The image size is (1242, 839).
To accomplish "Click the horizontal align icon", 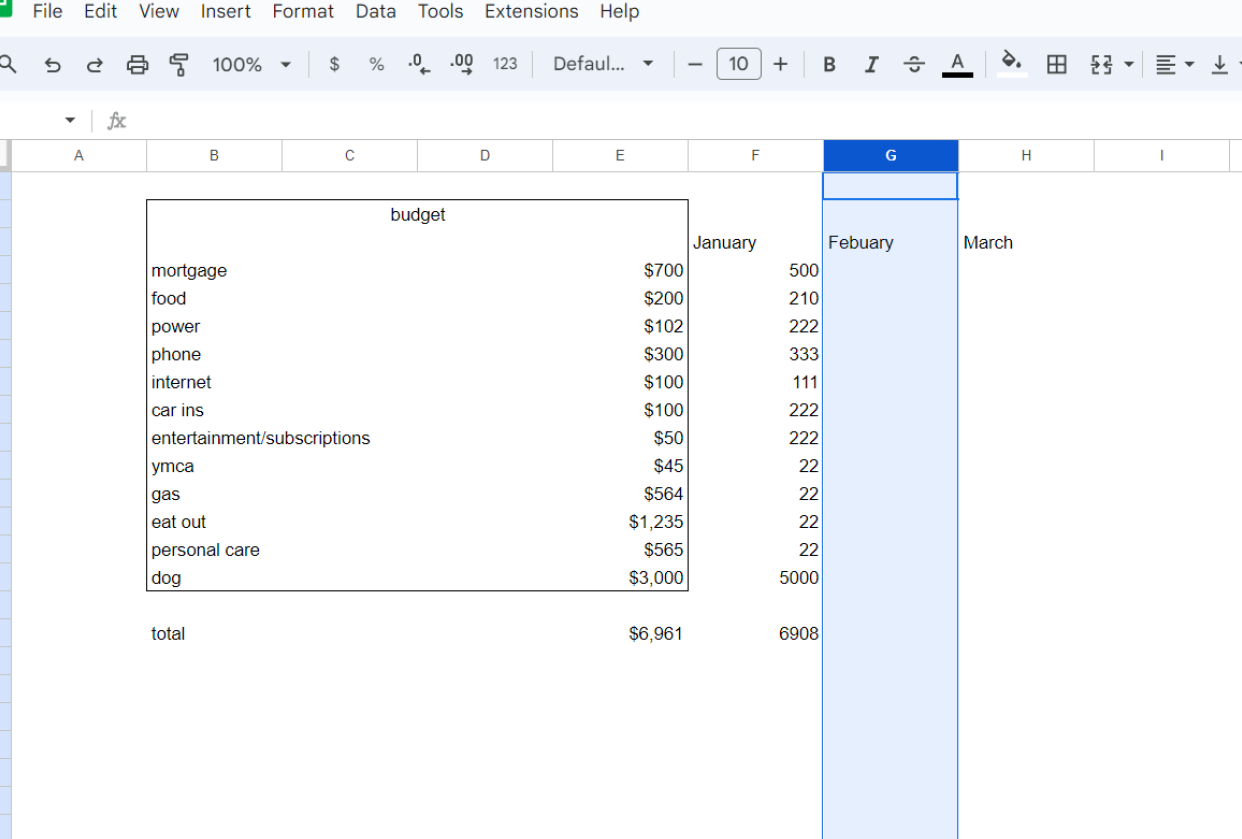I will [x=1165, y=64].
